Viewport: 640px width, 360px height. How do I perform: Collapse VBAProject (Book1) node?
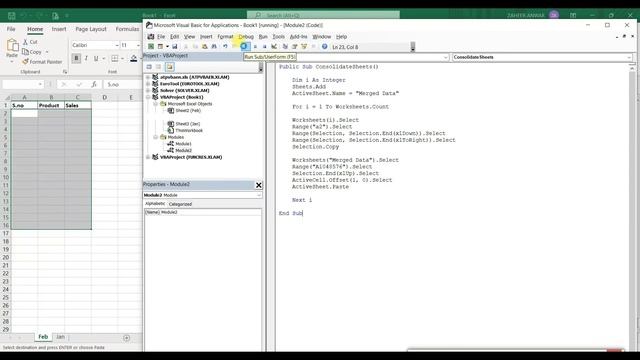(x=148, y=97)
